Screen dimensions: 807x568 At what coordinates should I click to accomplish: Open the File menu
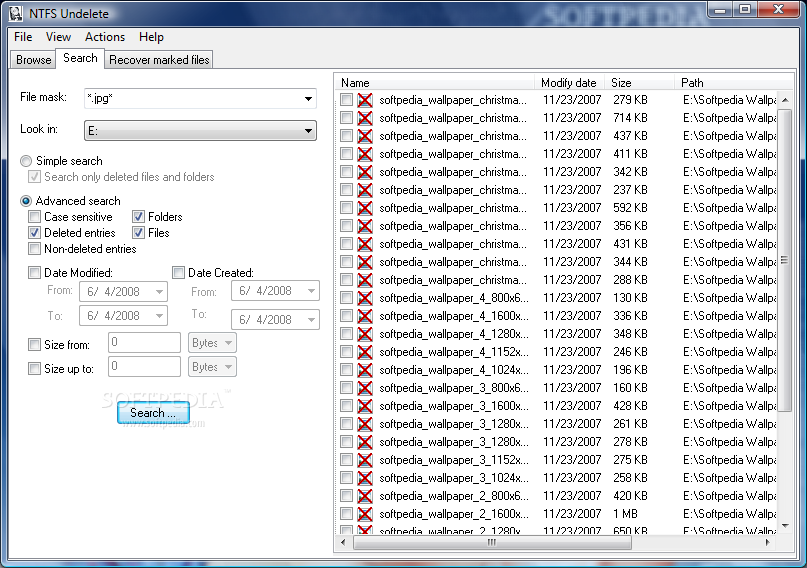23,37
